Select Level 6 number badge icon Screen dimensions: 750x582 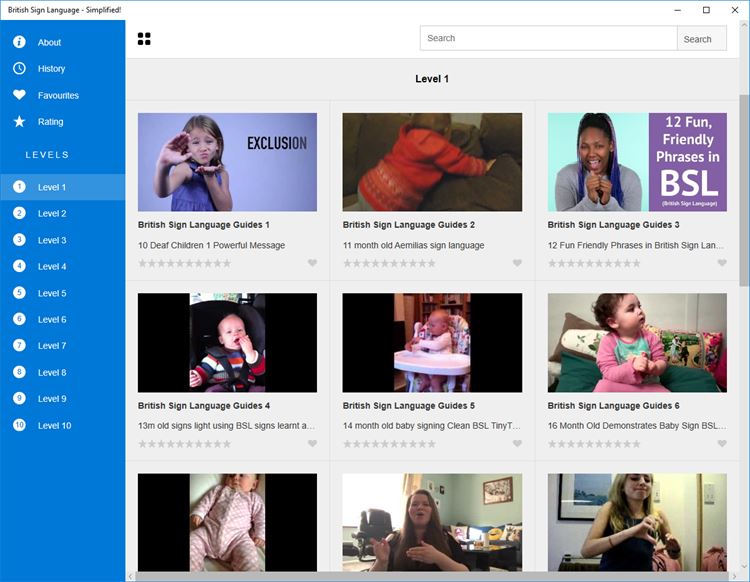[19, 319]
